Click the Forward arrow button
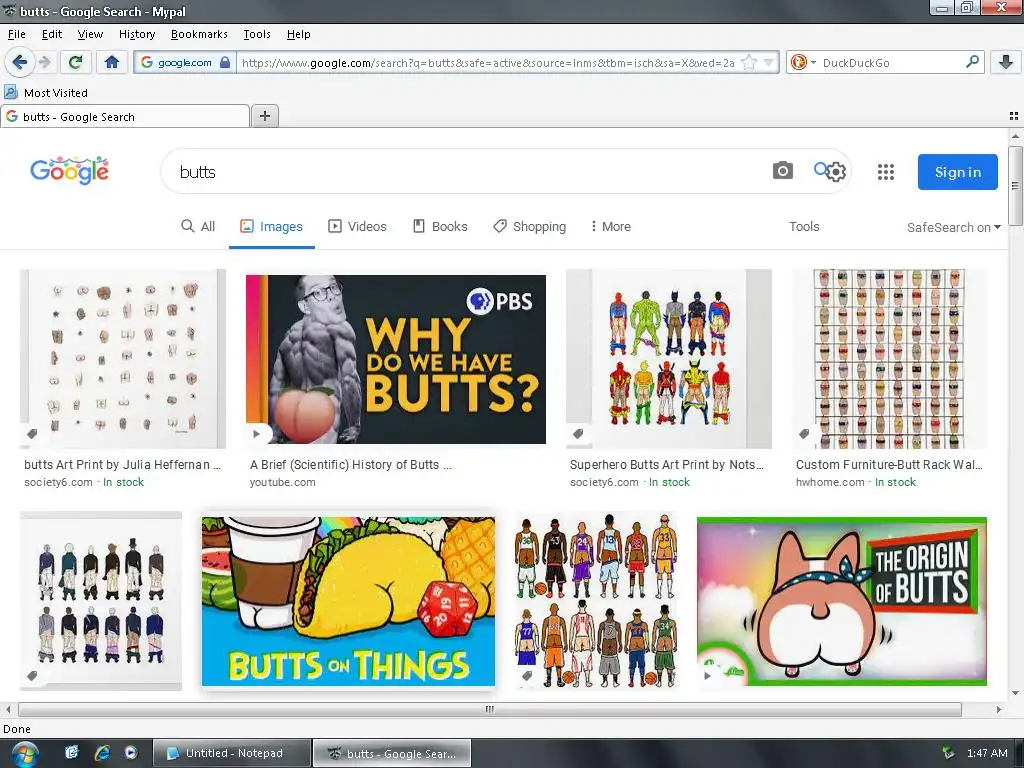This screenshot has width=1024, height=768. pos(44,62)
